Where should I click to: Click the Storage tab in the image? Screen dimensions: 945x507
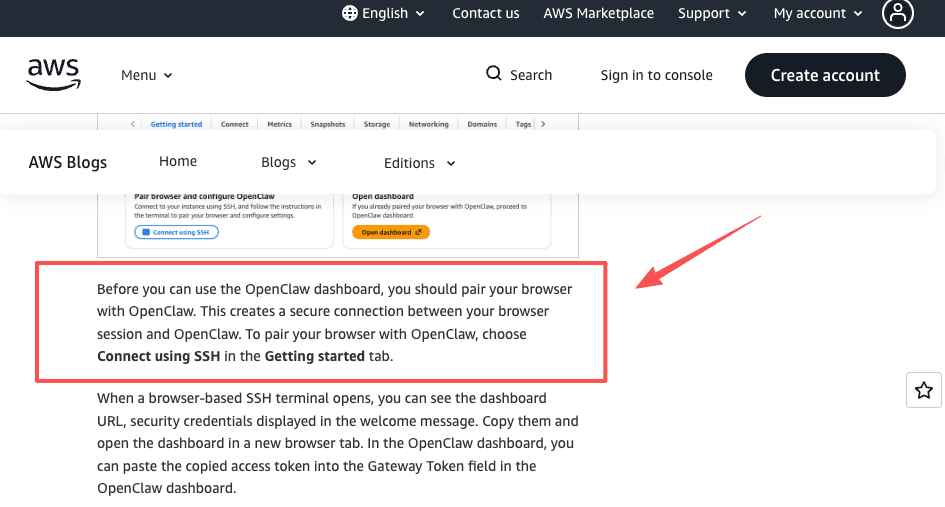point(377,124)
